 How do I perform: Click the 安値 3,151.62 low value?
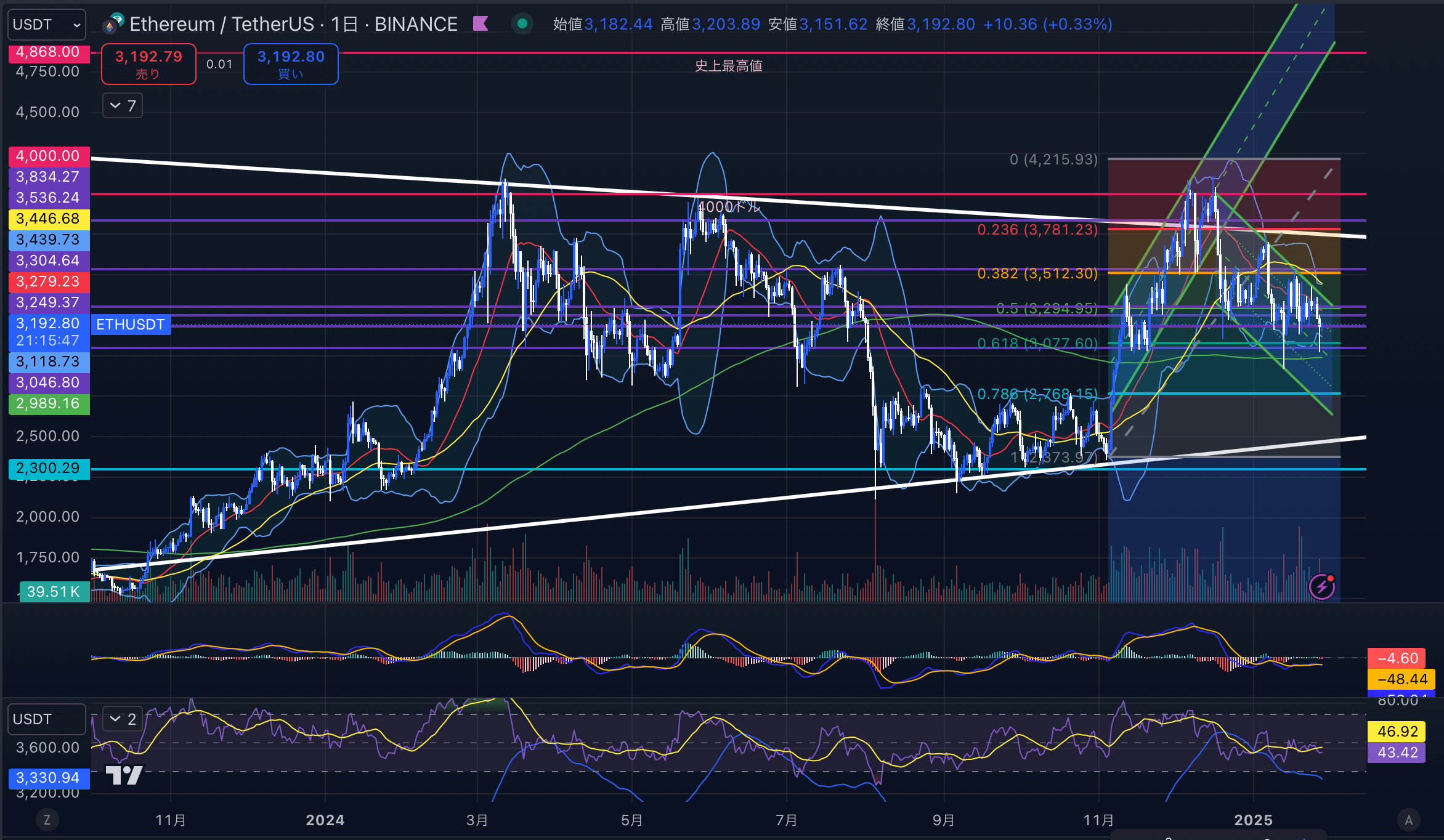[818, 24]
